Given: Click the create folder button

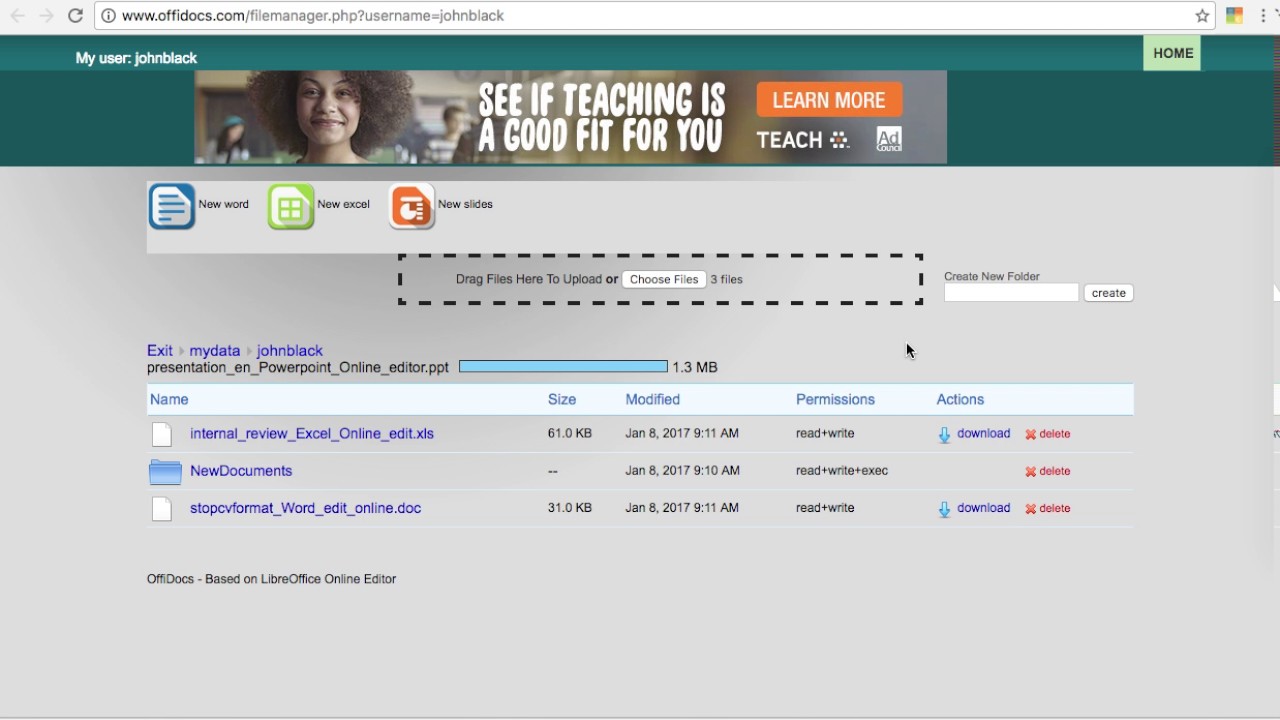Looking at the screenshot, I should [x=1108, y=293].
